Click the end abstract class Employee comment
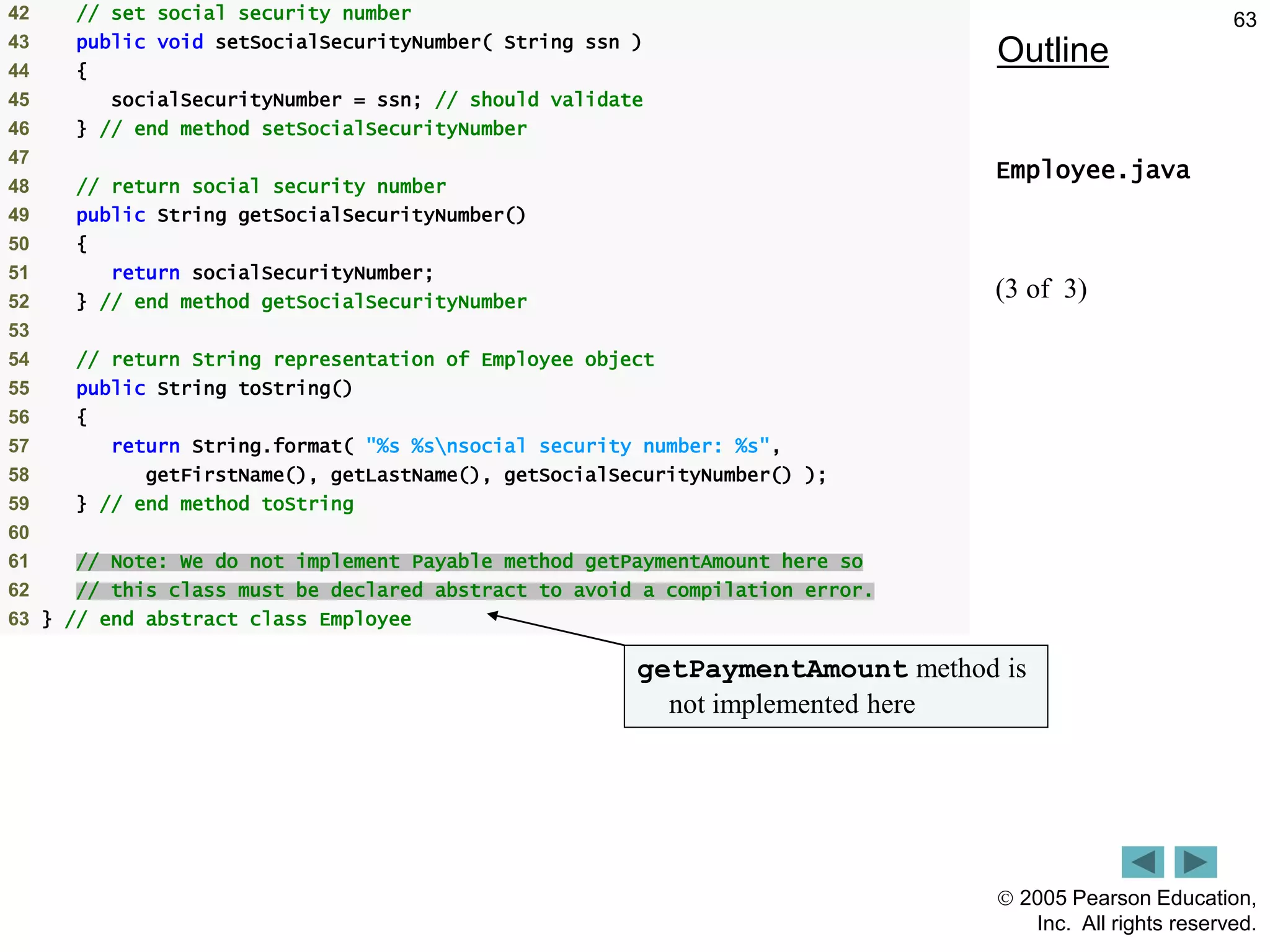This screenshot has width=1270, height=952. 238,619
